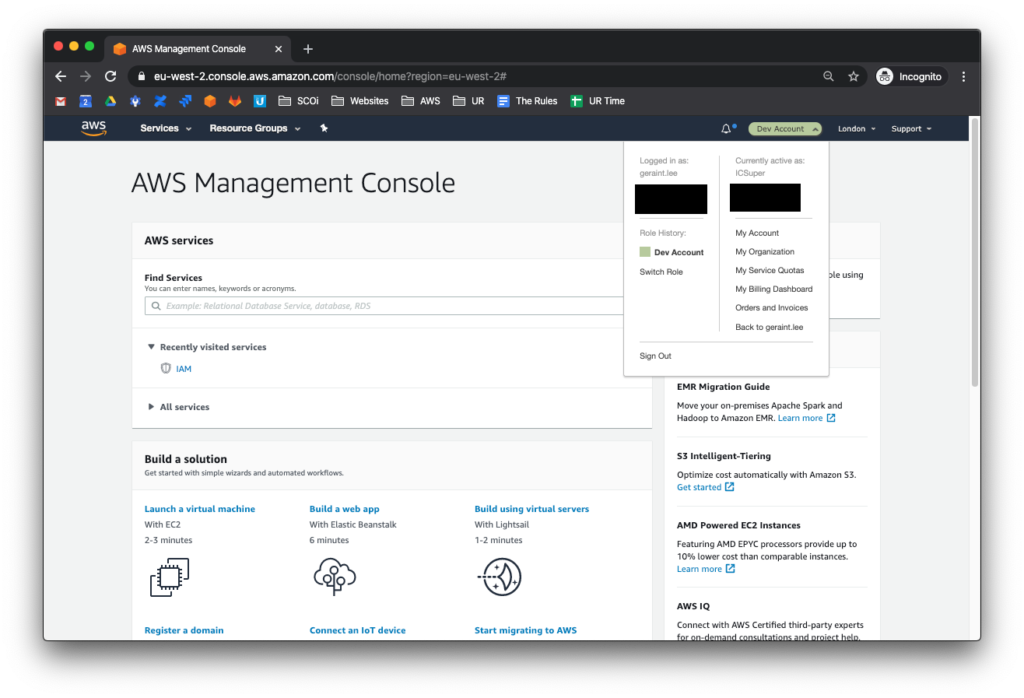Open My Billing Dashboard entry

pyautogui.click(x=774, y=289)
